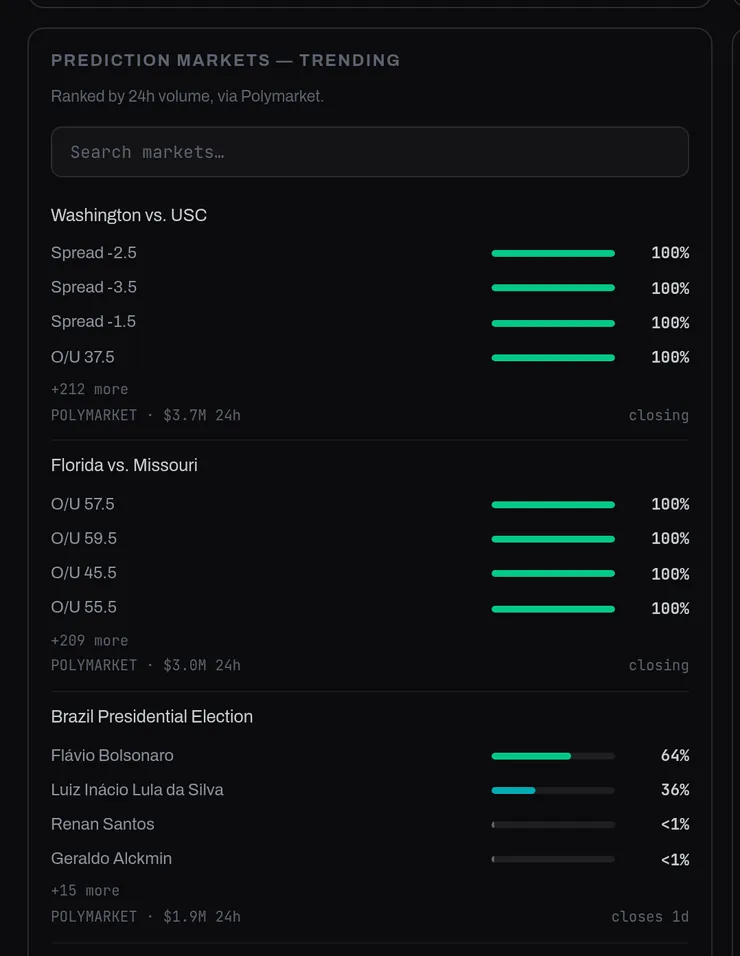The height and width of the screenshot is (956, 740).
Task: Click POLYMARKET · $3.0M 24h label
Action: coord(146,665)
